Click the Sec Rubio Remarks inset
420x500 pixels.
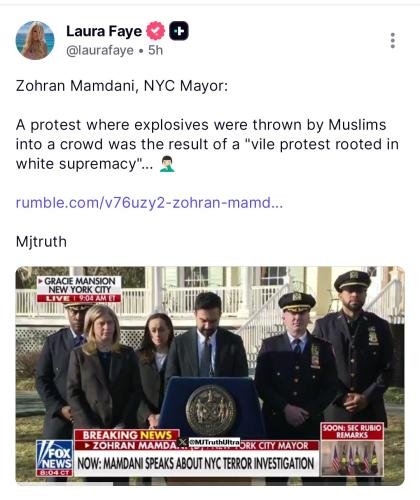coord(352,449)
